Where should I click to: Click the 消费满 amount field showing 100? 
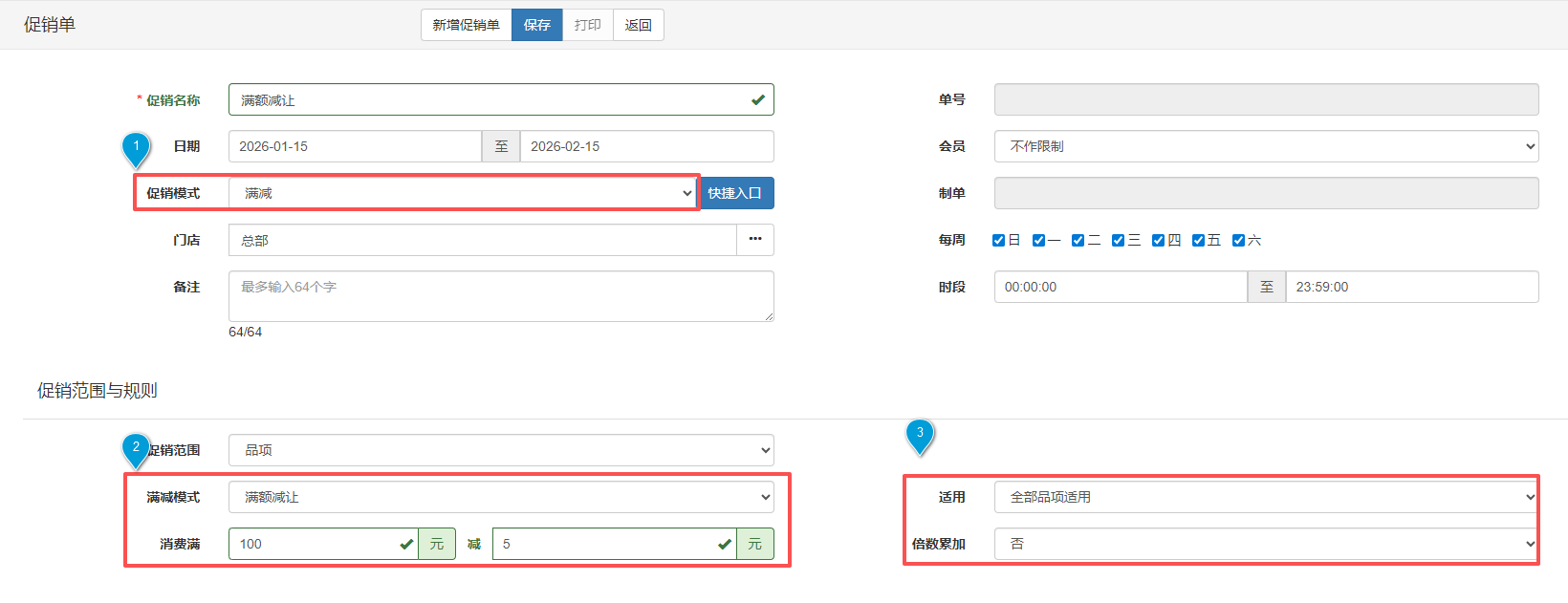tap(311, 544)
